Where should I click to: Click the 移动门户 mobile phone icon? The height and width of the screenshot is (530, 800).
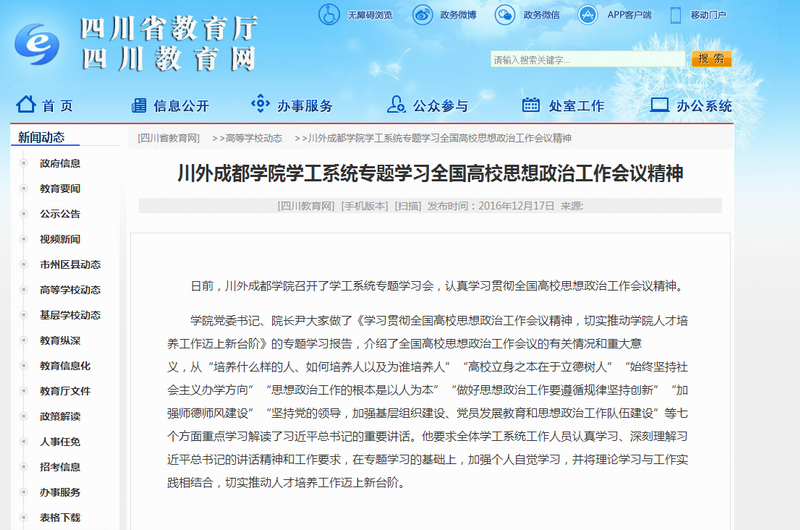(x=676, y=15)
